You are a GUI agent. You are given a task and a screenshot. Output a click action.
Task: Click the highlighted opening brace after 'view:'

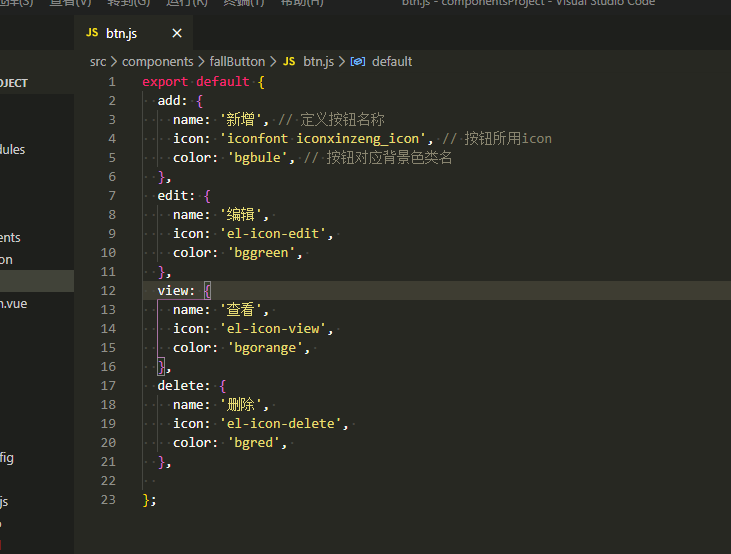tap(207, 291)
